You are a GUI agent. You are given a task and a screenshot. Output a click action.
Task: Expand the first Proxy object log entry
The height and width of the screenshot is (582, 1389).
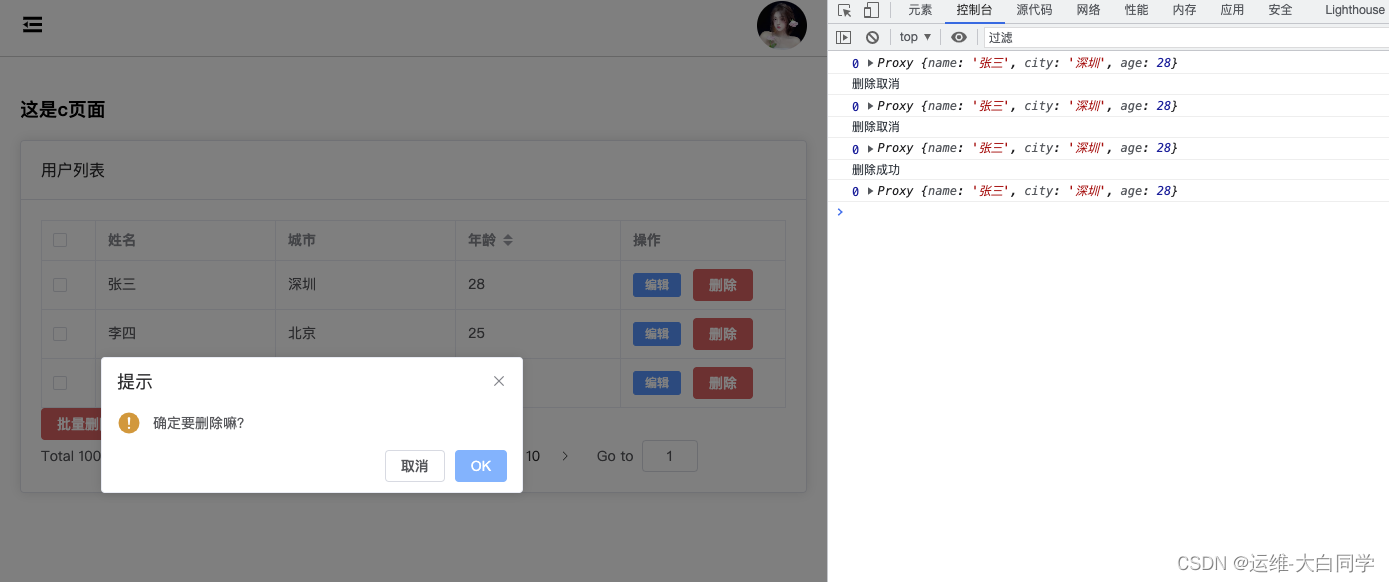pos(870,63)
